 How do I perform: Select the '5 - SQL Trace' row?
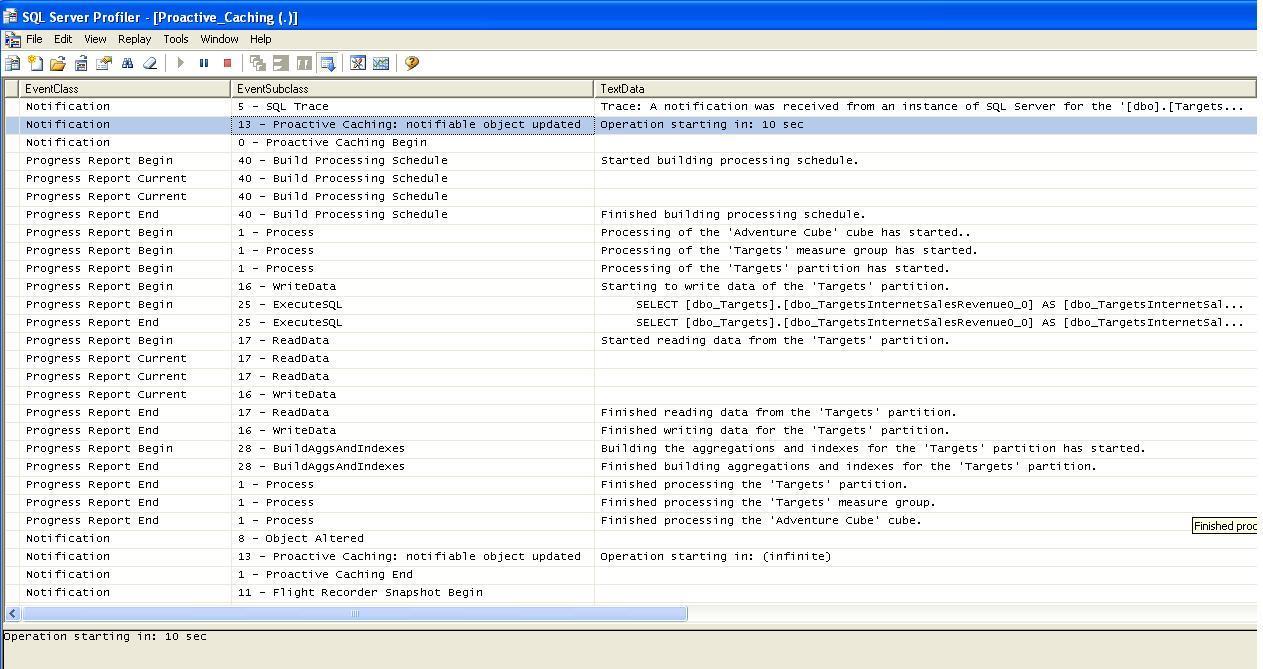pos(630,106)
